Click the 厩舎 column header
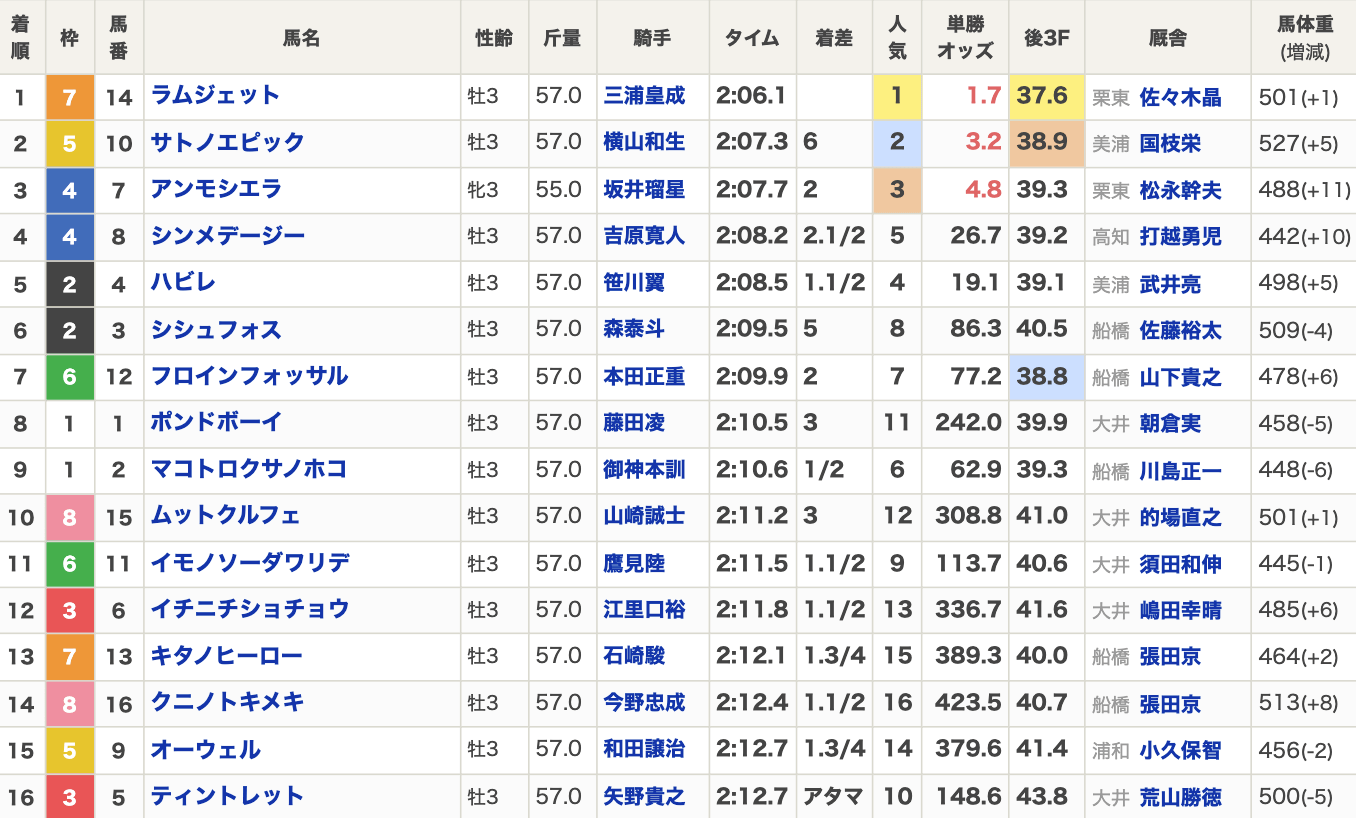The width and height of the screenshot is (1356, 818). click(x=1168, y=38)
